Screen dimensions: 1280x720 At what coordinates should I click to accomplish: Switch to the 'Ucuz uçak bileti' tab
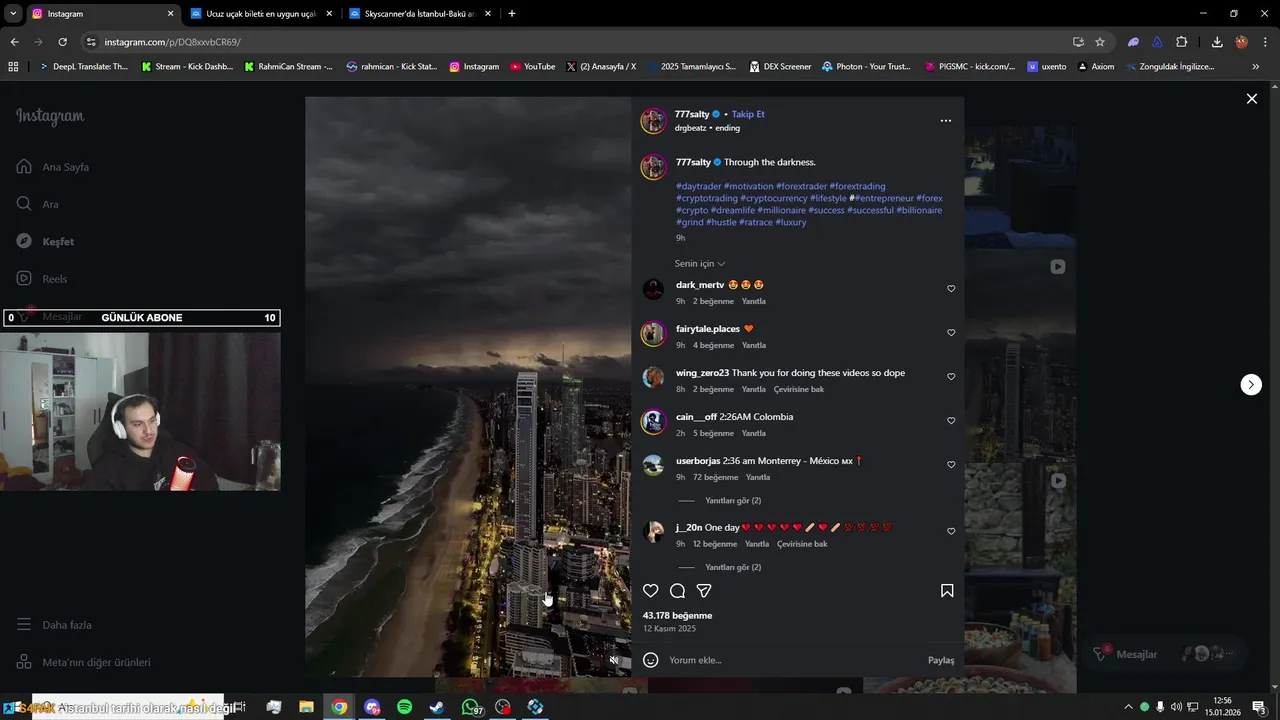pyautogui.click(x=259, y=14)
